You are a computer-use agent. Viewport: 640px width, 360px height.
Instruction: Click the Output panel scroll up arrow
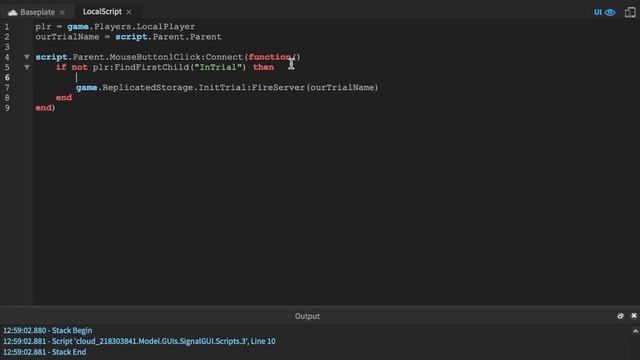pos(636,331)
